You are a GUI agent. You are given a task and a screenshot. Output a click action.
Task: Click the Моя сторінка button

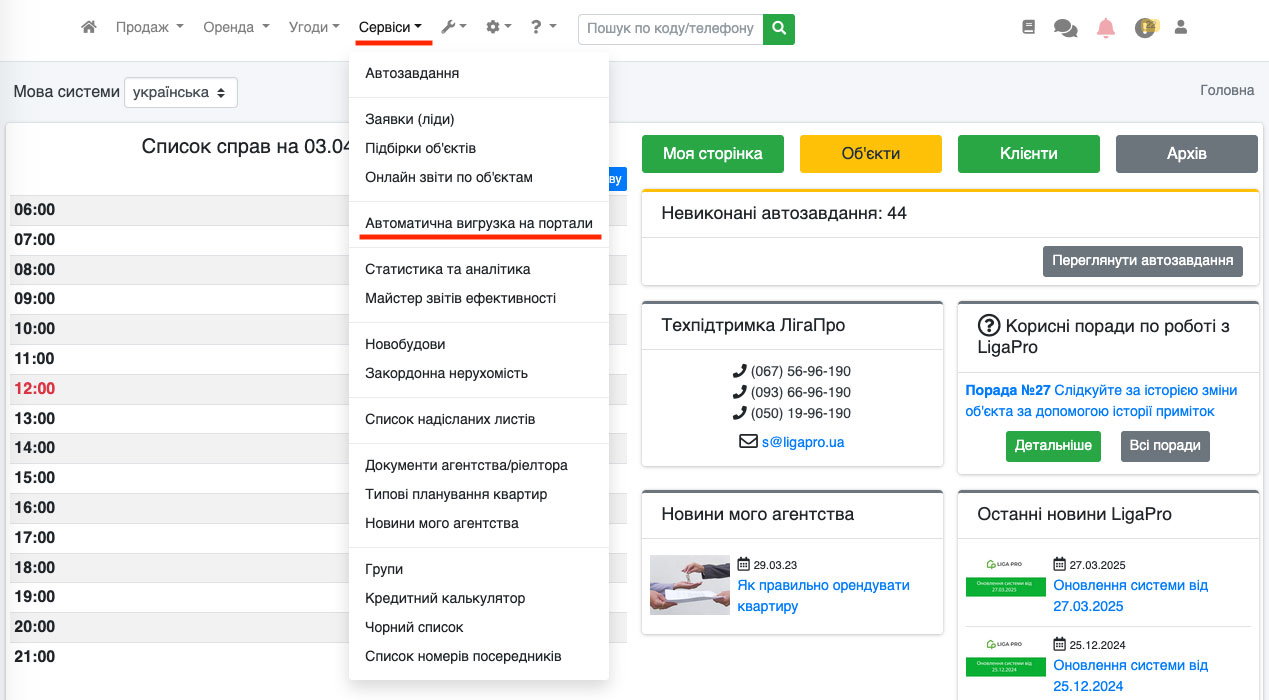[712, 154]
